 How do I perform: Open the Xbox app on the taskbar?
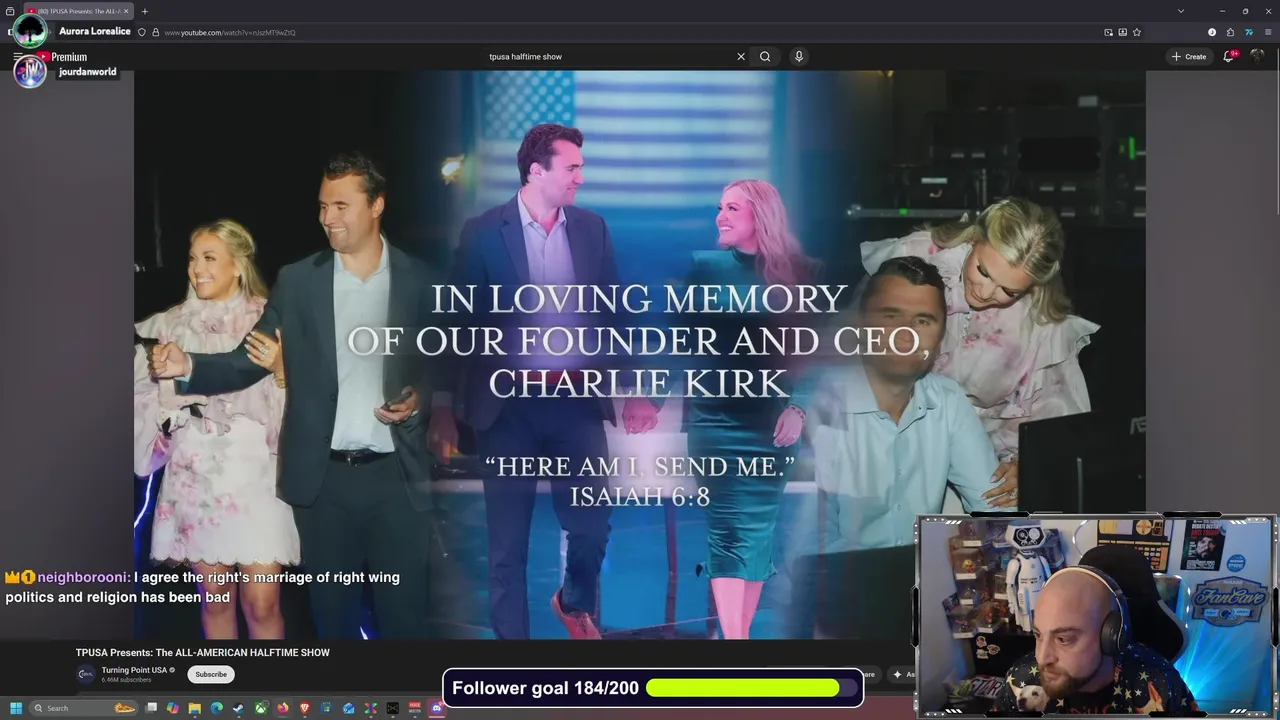[x=261, y=708]
